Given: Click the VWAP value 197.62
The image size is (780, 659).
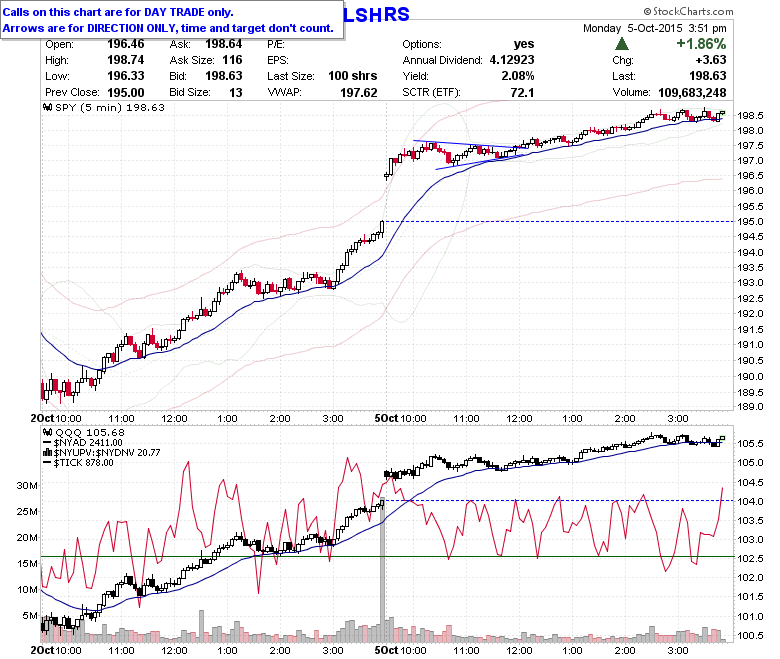Looking at the screenshot, I should (359, 93).
